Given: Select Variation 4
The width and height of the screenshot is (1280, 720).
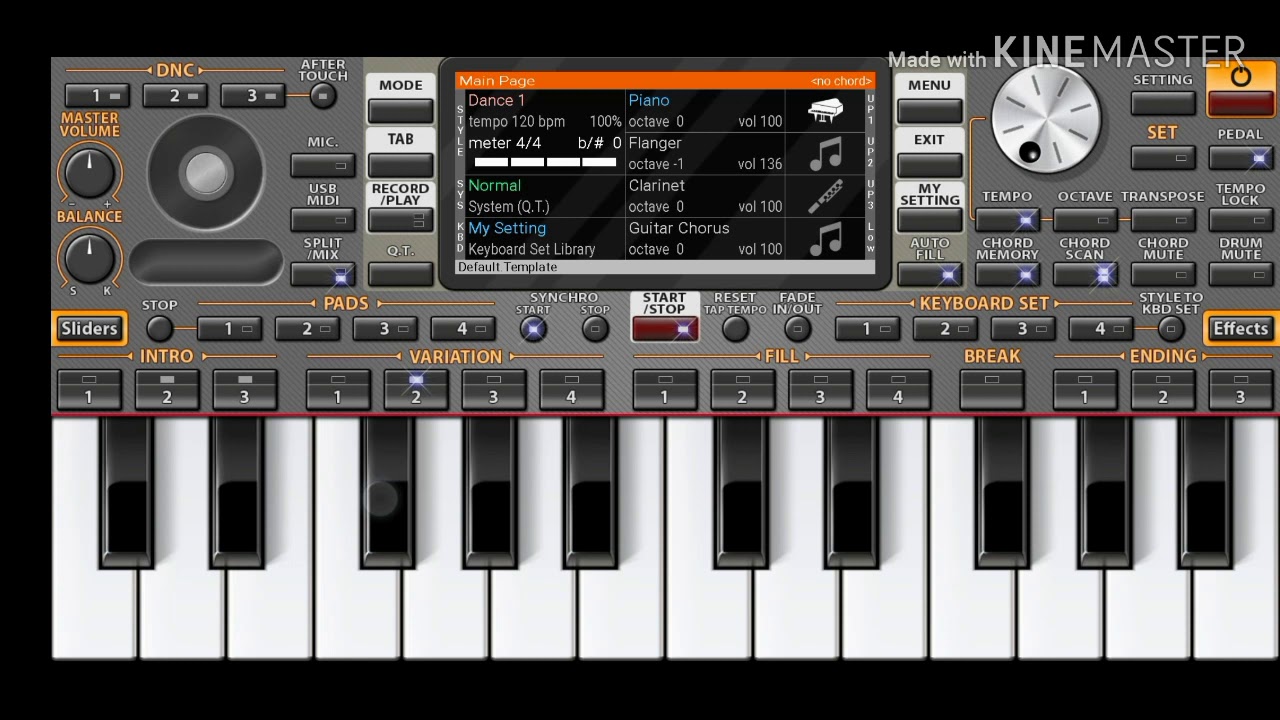Looking at the screenshot, I should pos(572,390).
